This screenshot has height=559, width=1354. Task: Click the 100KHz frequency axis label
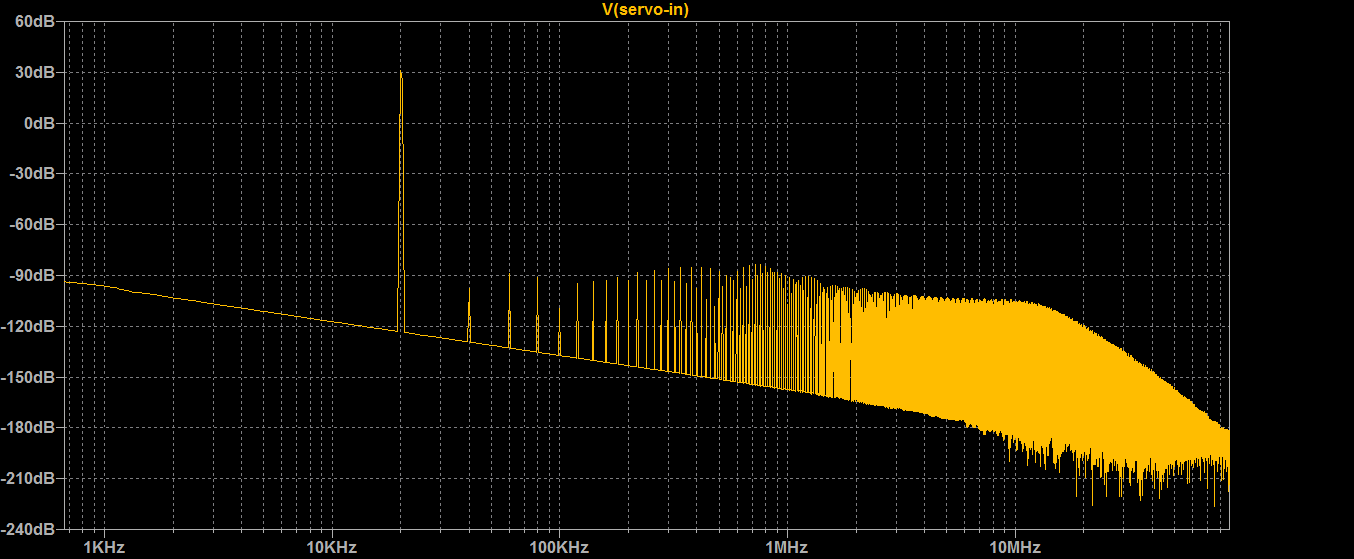pos(559,548)
